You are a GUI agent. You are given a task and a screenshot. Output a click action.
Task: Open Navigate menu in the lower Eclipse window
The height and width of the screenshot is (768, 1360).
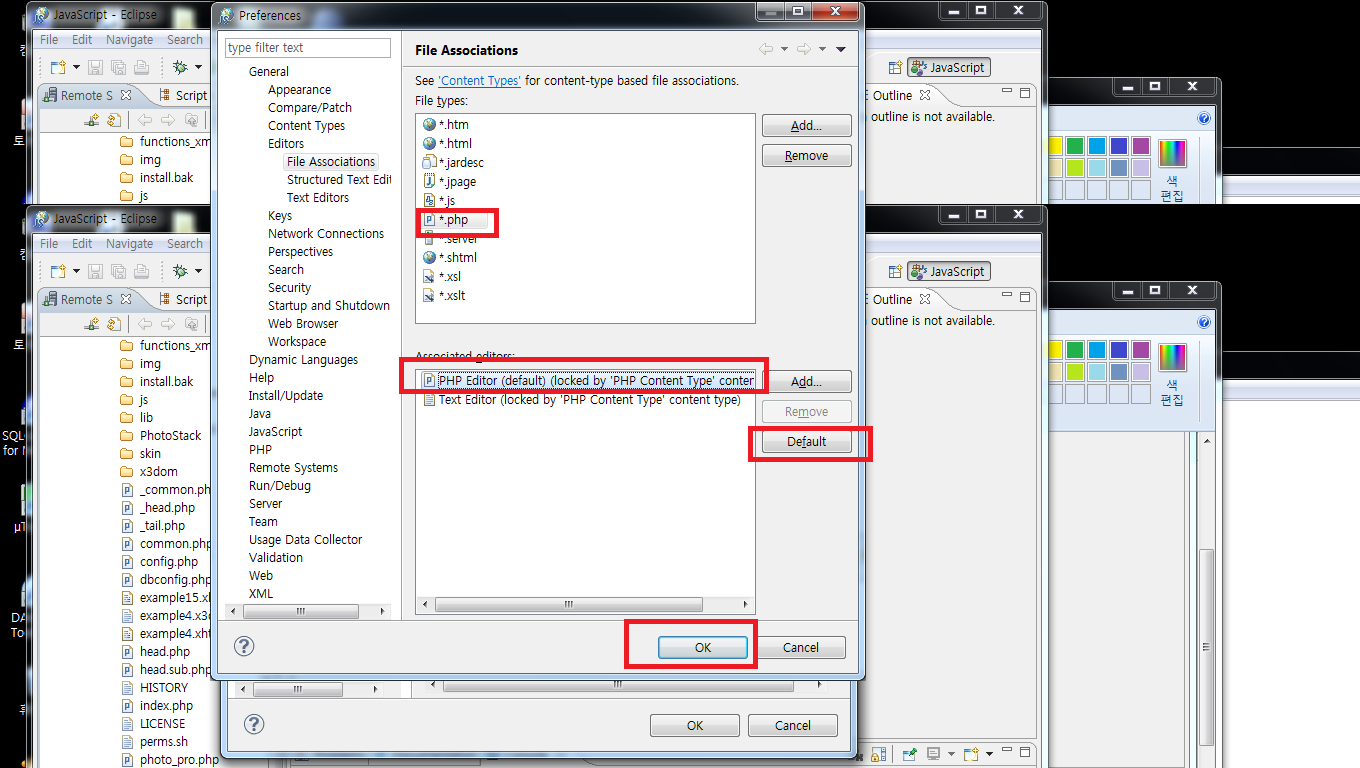(130, 244)
